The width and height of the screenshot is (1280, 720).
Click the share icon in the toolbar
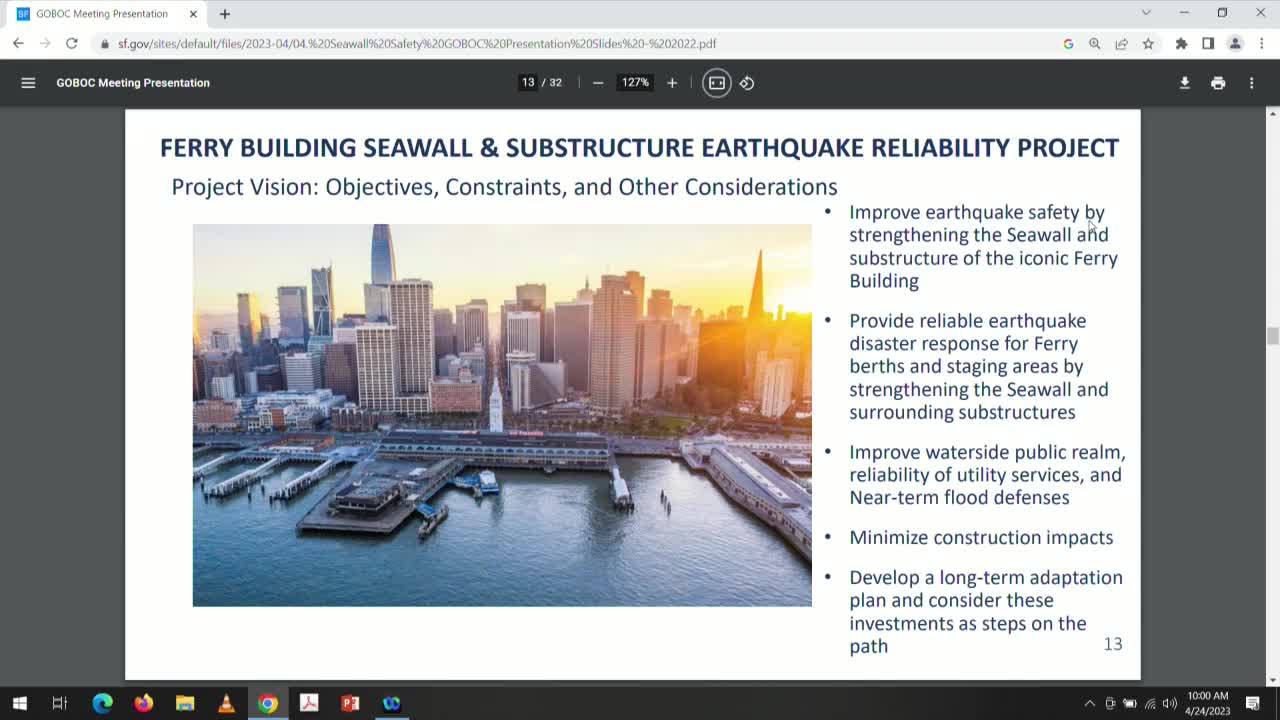pos(1122,44)
